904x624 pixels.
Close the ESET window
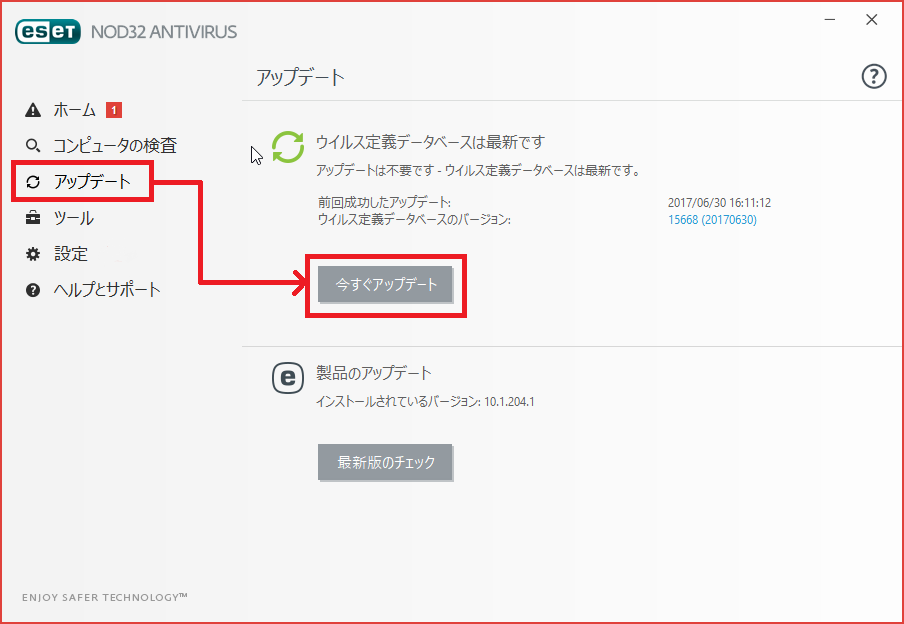(872, 20)
